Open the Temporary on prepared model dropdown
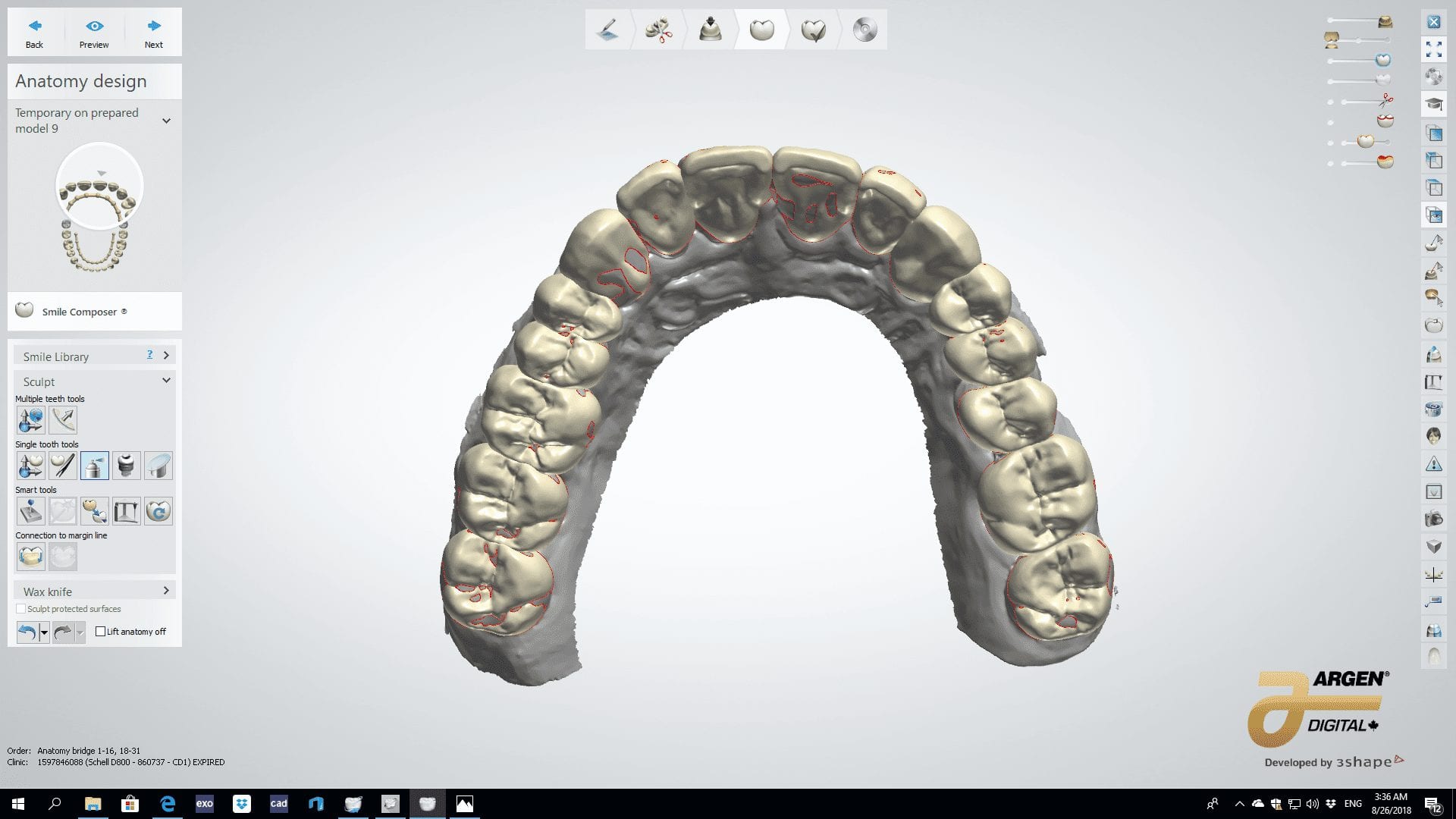The image size is (1456, 819). click(x=166, y=121)
